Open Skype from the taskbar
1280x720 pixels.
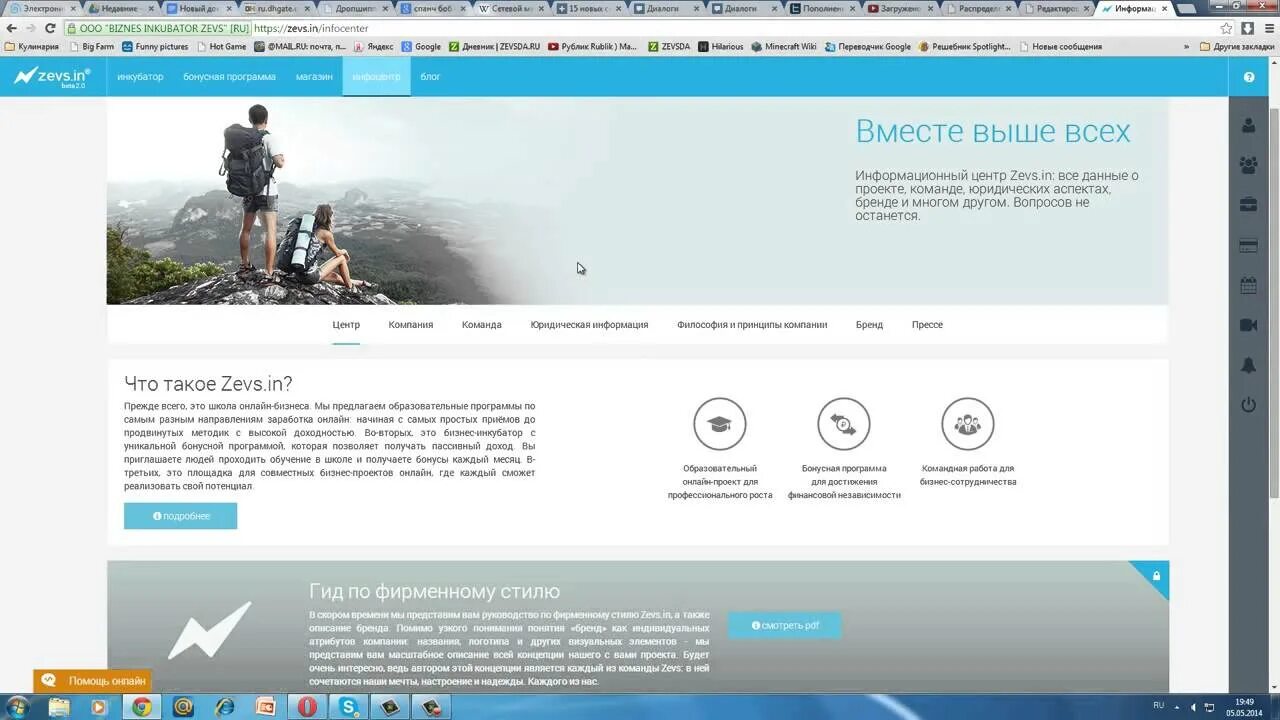click(349, 707)
